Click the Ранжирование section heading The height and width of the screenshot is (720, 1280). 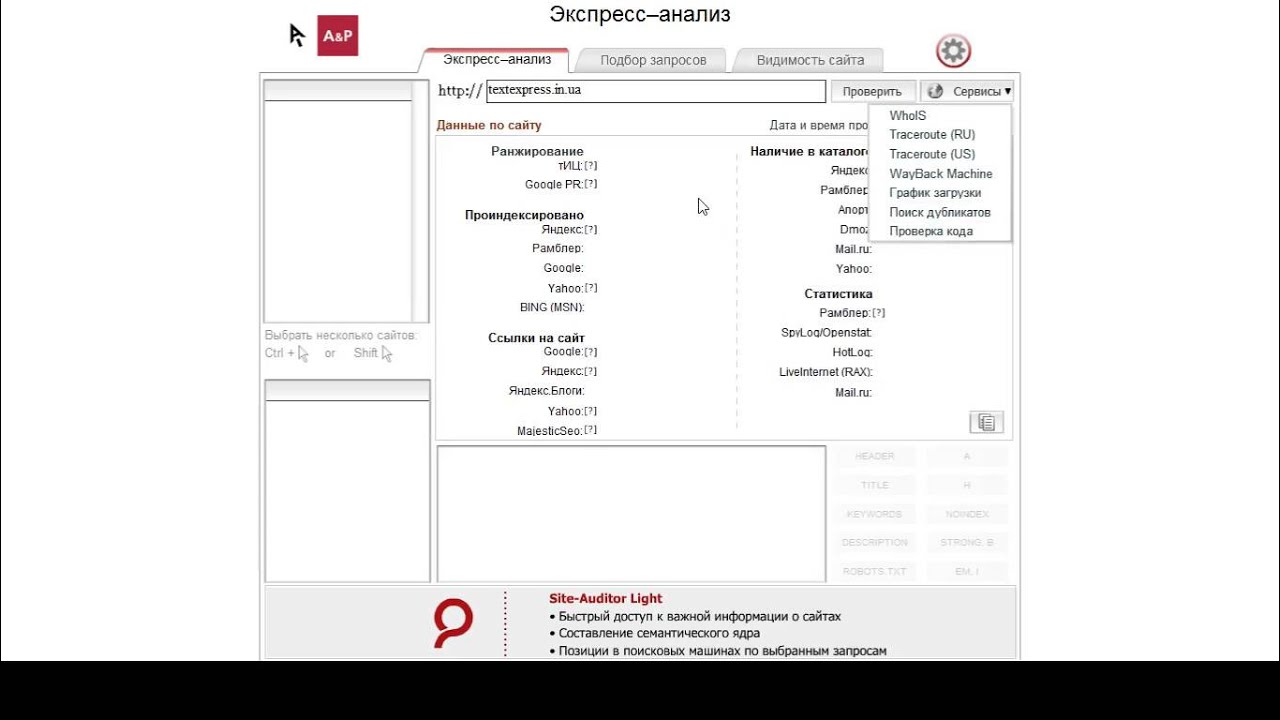(537, 151)
